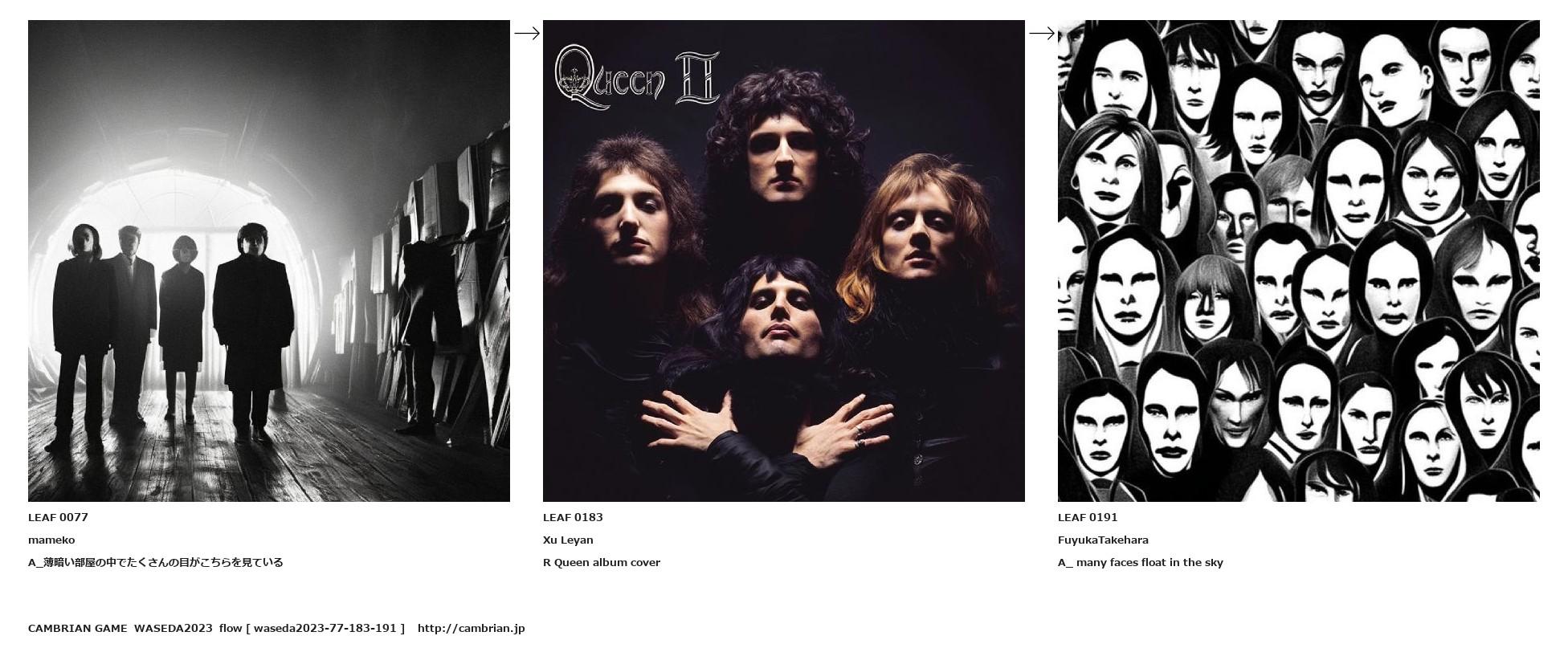Screen dimensions: 1568x648
Task: Click author name Xu Leyan
Action: click(x=568, y=540)
